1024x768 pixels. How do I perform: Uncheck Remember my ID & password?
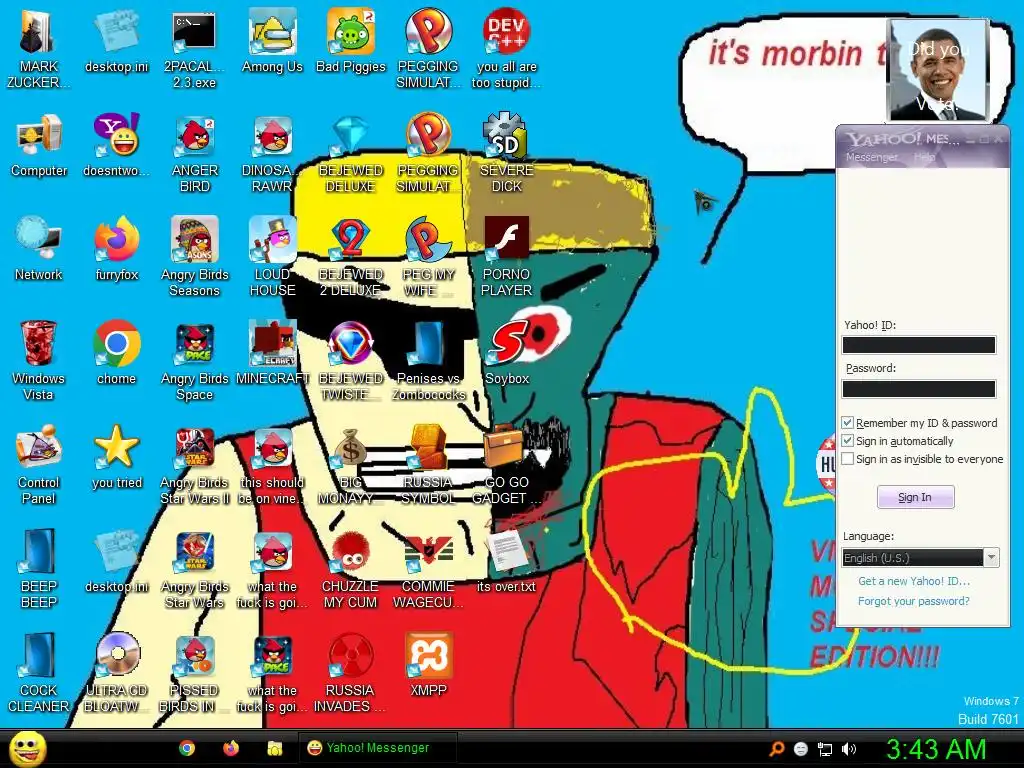pos(848,423)
